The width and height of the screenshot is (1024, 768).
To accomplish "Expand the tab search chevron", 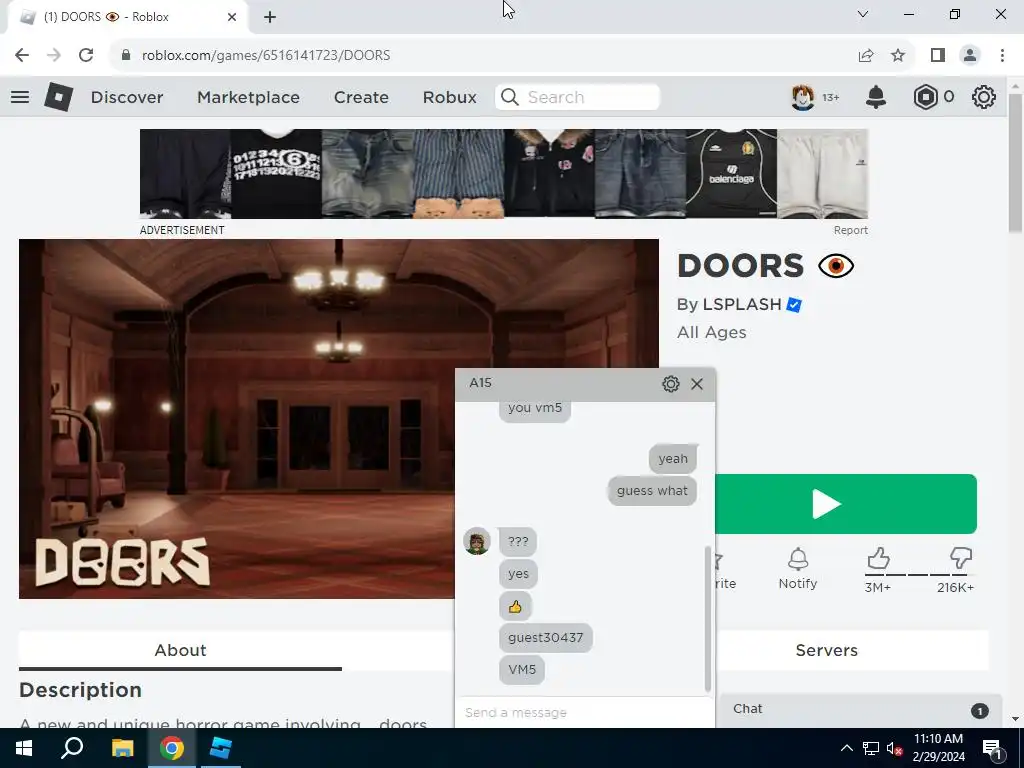I will 863,14.
